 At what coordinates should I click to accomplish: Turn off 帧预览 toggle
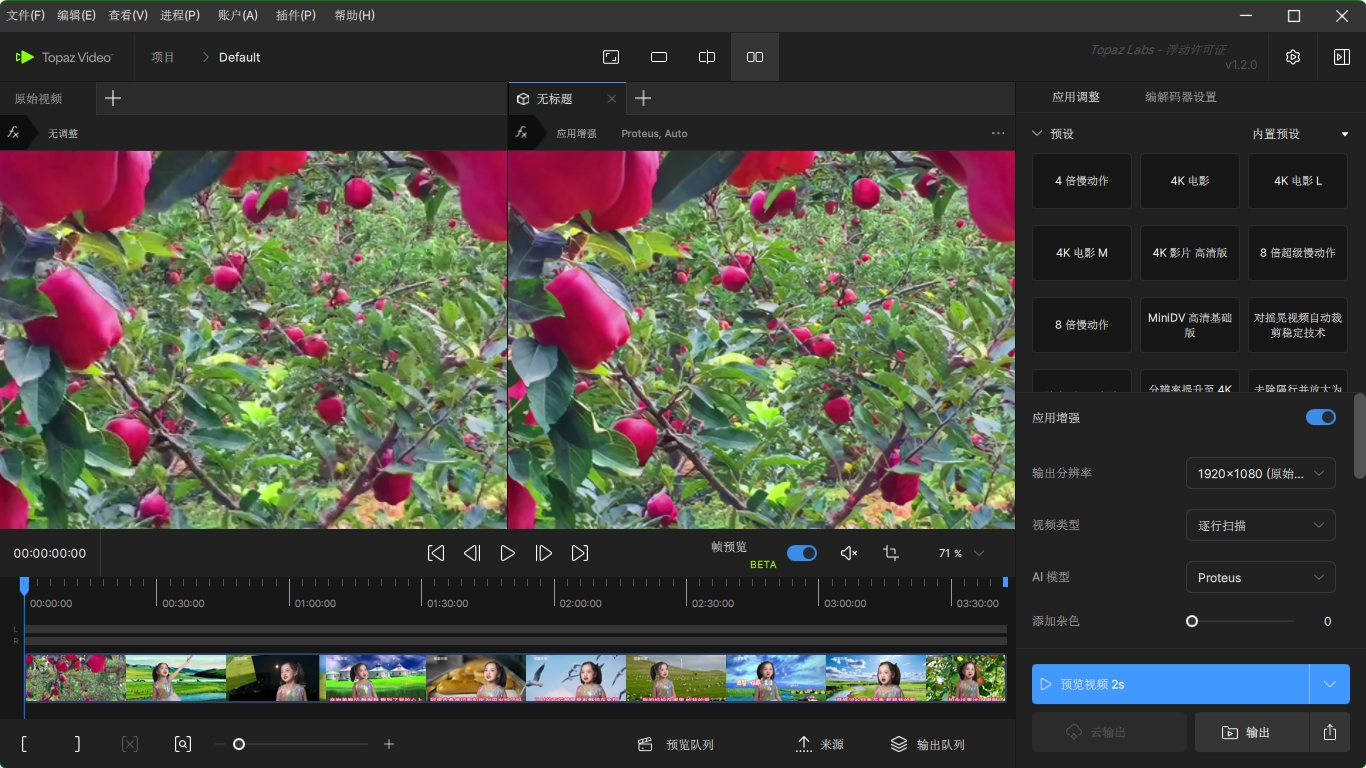(x=801, y=553)
